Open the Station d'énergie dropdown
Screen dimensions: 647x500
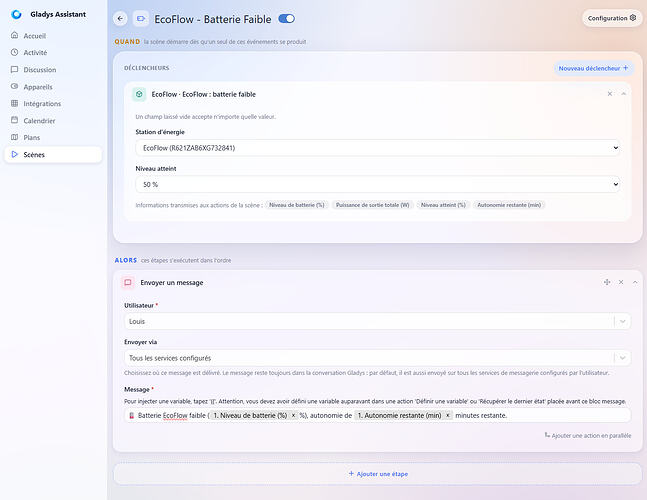(378, 148)
